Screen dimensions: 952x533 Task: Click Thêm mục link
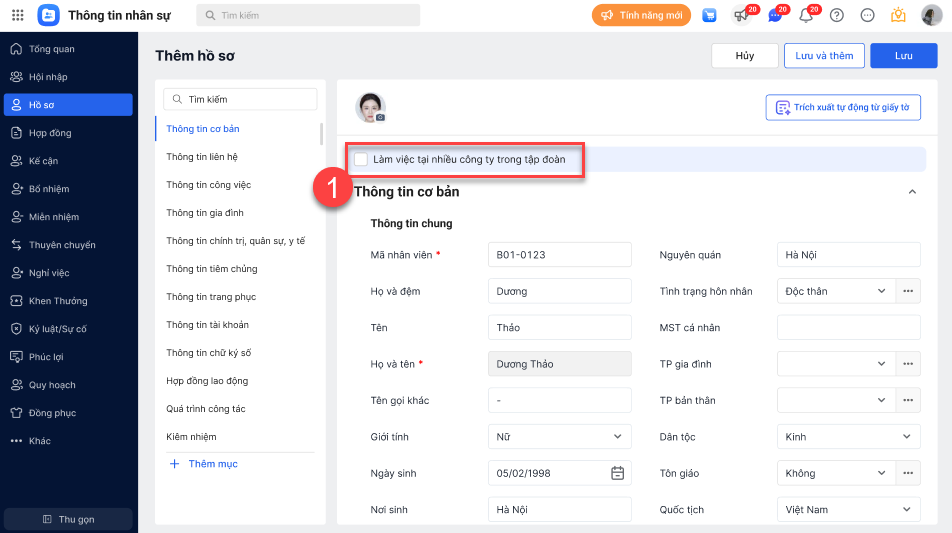pyautogui.click(x=204, y=464)
